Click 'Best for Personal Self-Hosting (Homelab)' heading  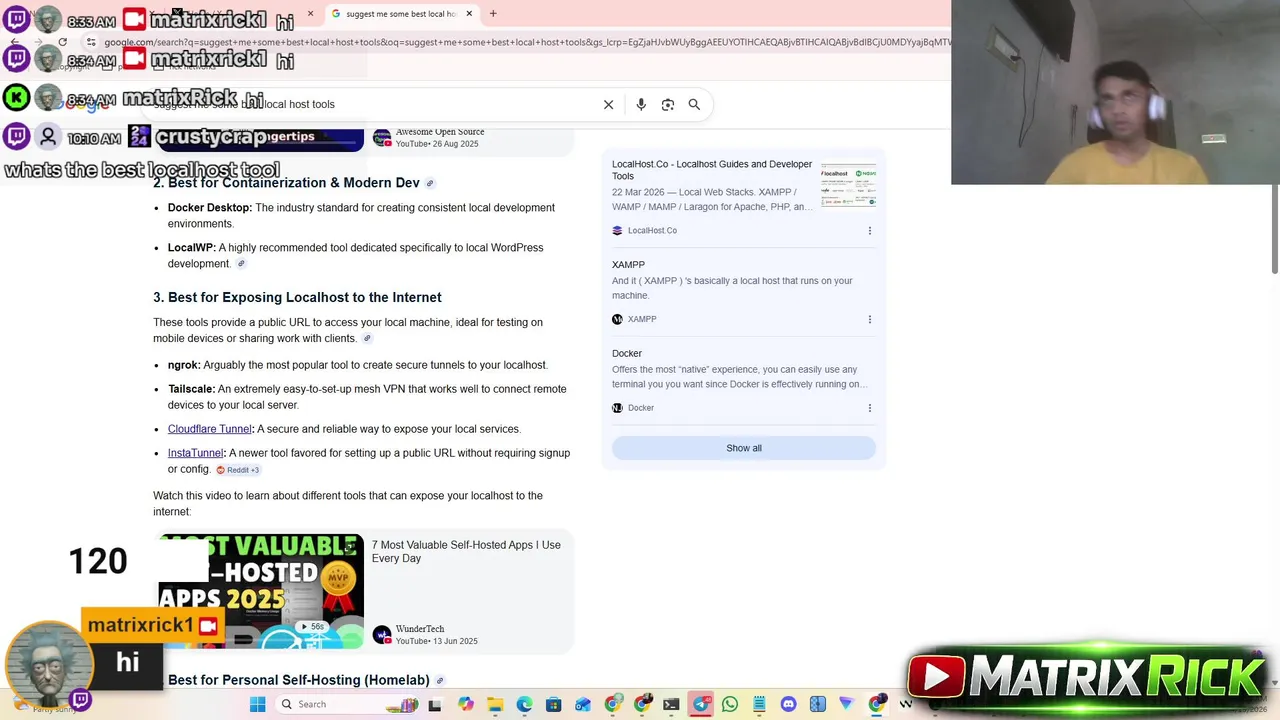(x=298, y=681)
